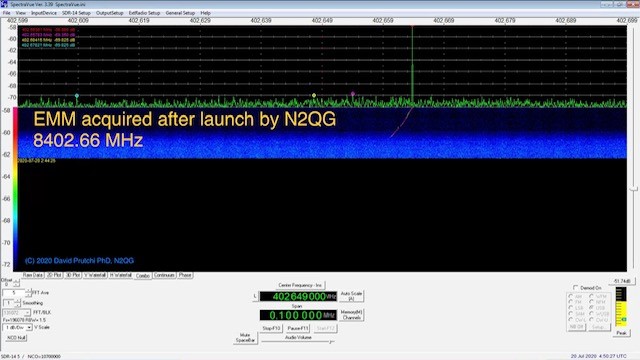The width and height of the screenshot is (640, 360).
Task: Open the Help menu
Action: 205,13
